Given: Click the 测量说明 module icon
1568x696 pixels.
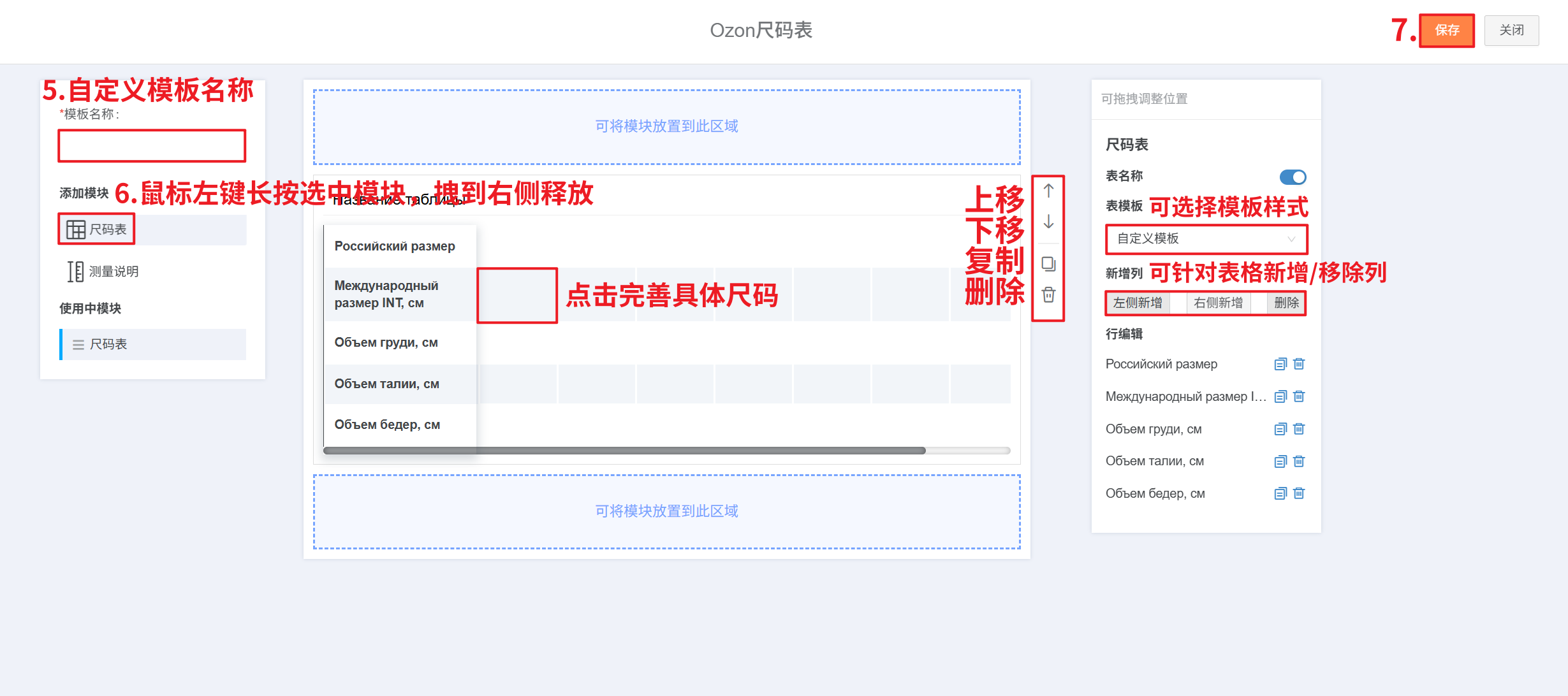Looking at the screenshot, I should point(75,272).
